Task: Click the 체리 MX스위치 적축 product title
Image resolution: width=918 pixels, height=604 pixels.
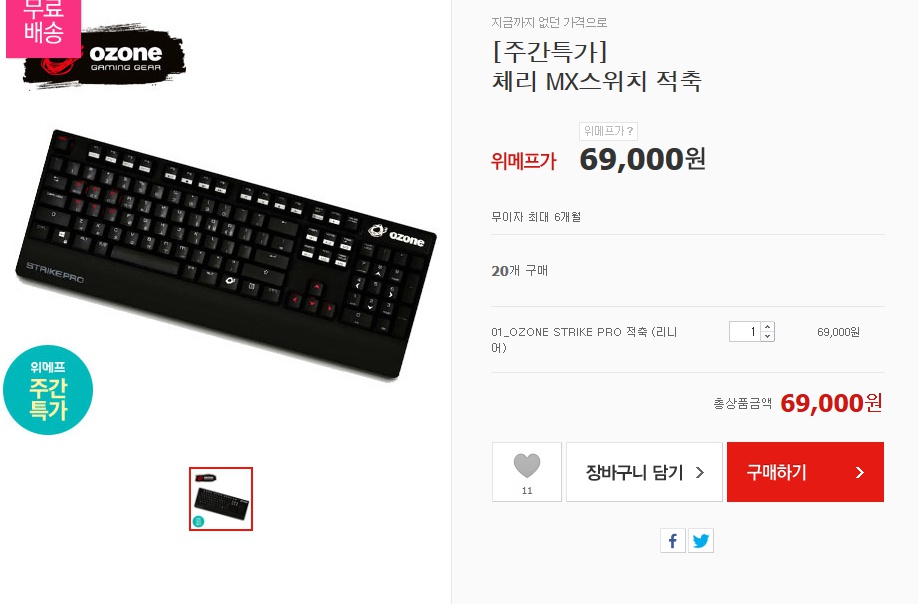Action: (x=597, y=81)
